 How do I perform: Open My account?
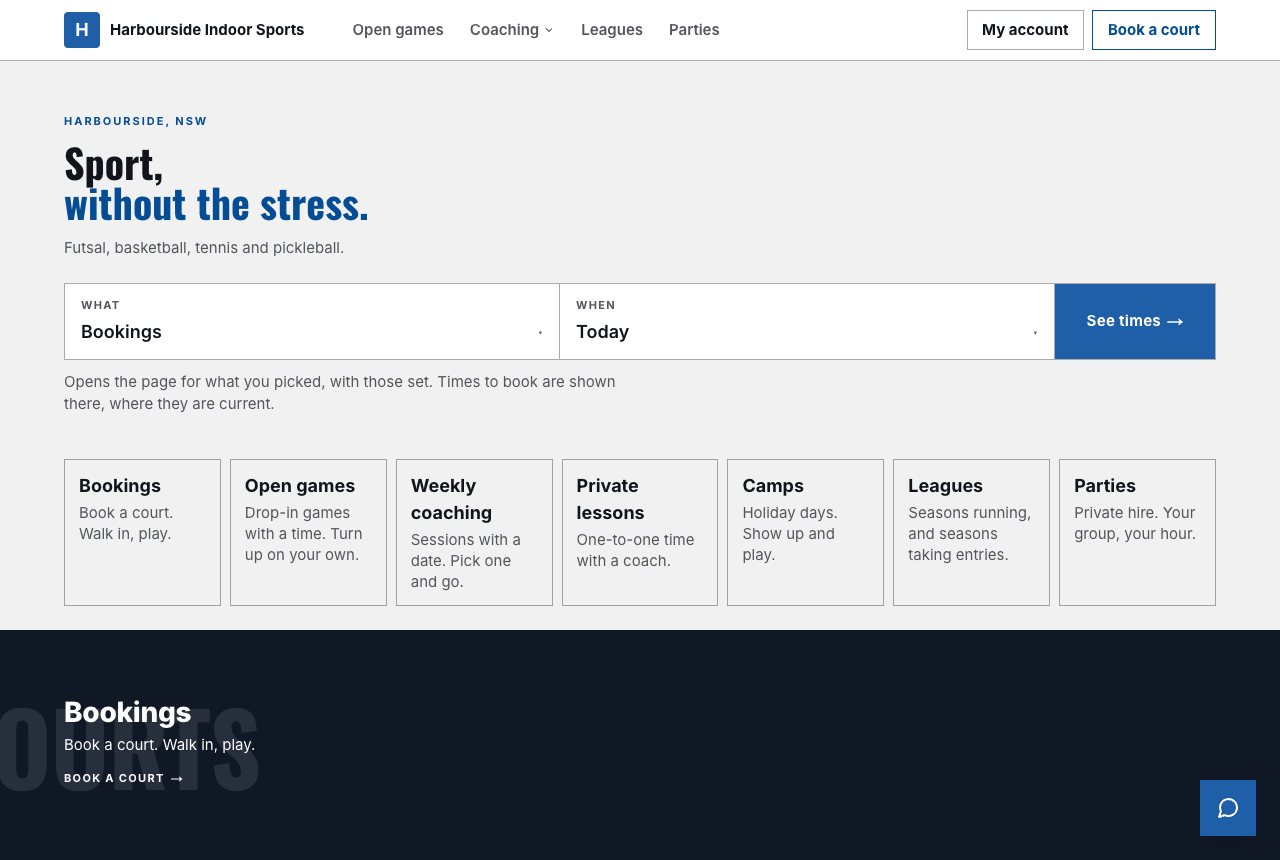pyautogui.click(x=1025, y=30)
